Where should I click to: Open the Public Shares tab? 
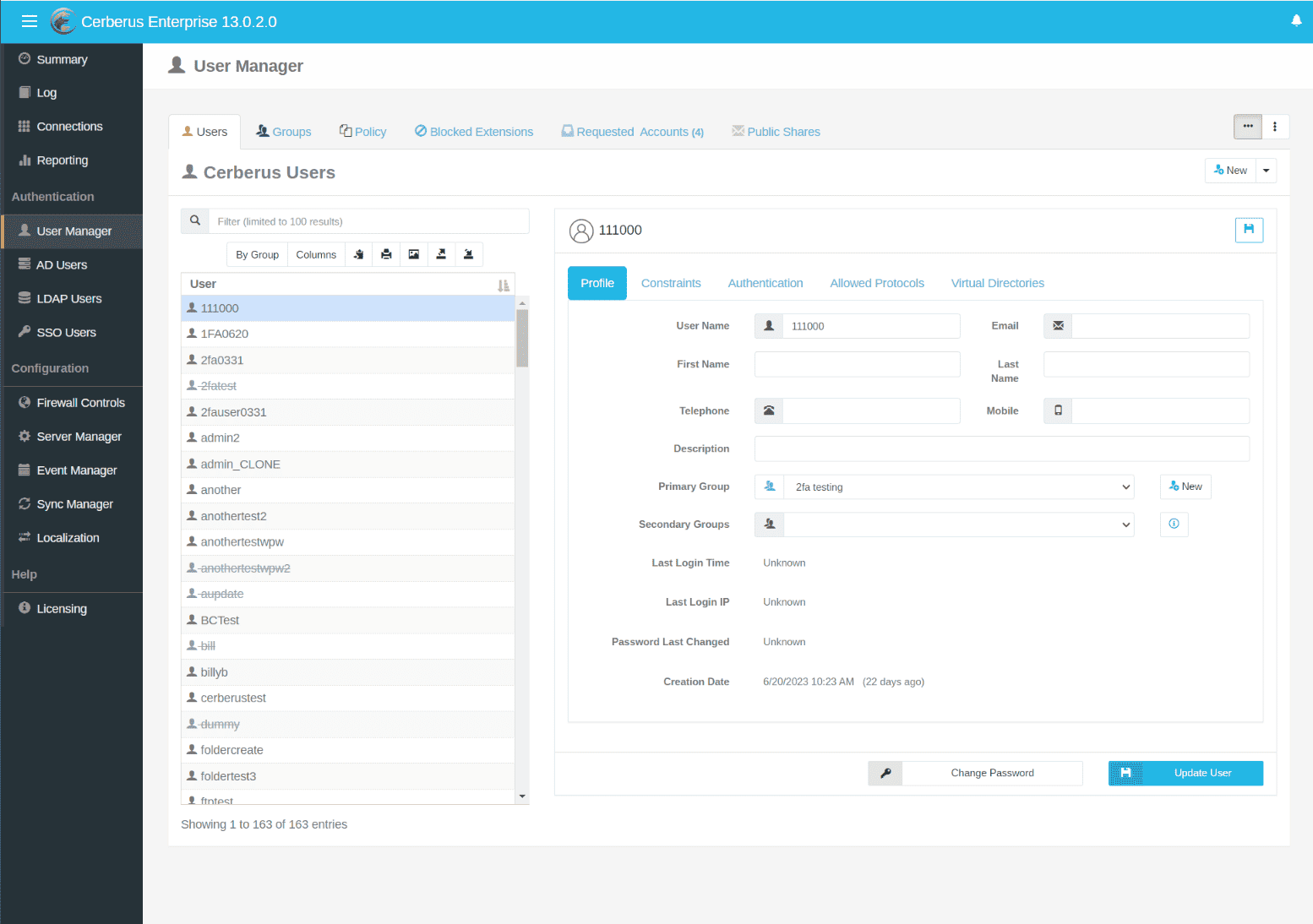pyautogui.click(x=776, y=132)
